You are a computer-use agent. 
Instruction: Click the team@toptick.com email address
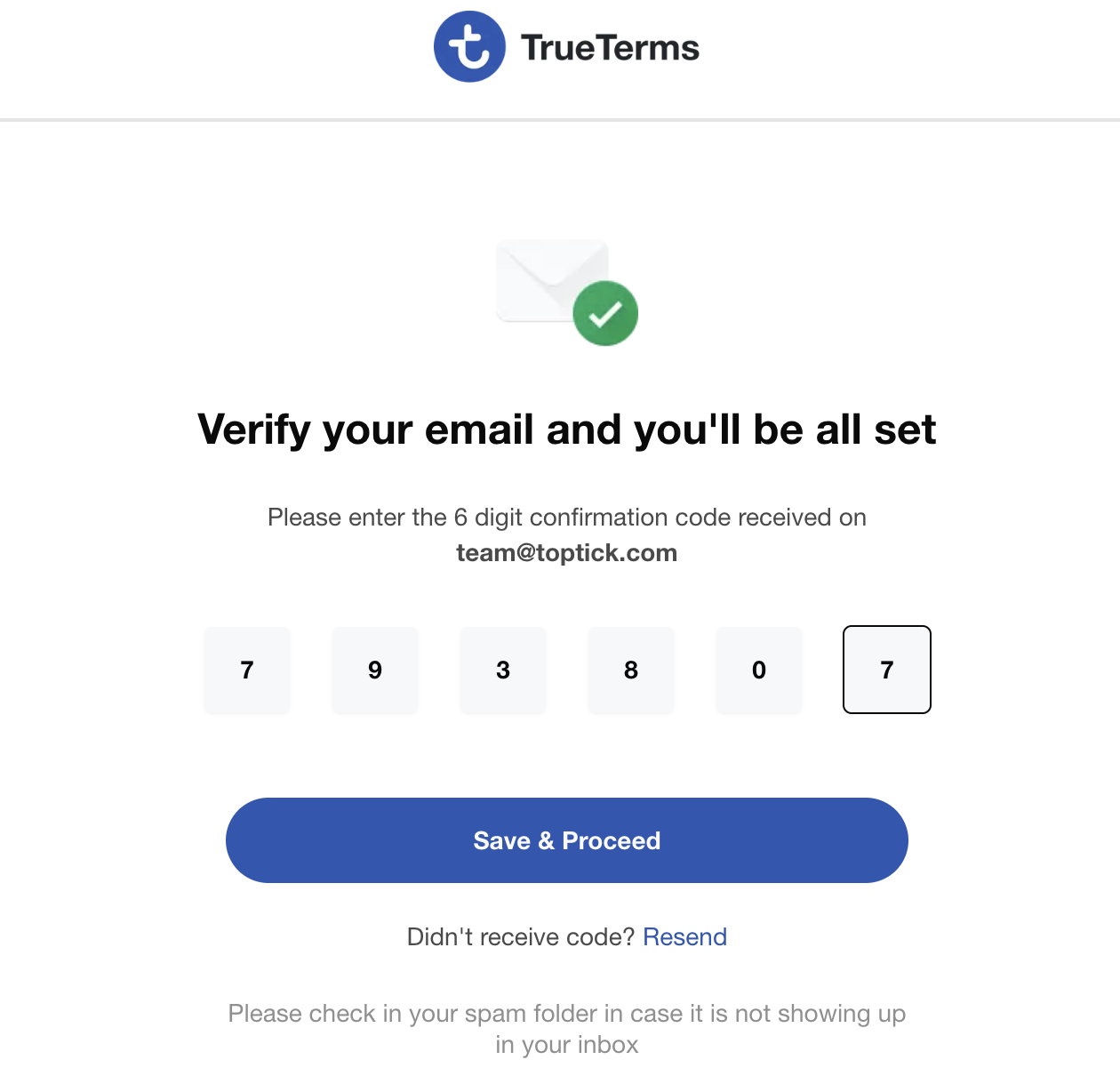(567, 553)
